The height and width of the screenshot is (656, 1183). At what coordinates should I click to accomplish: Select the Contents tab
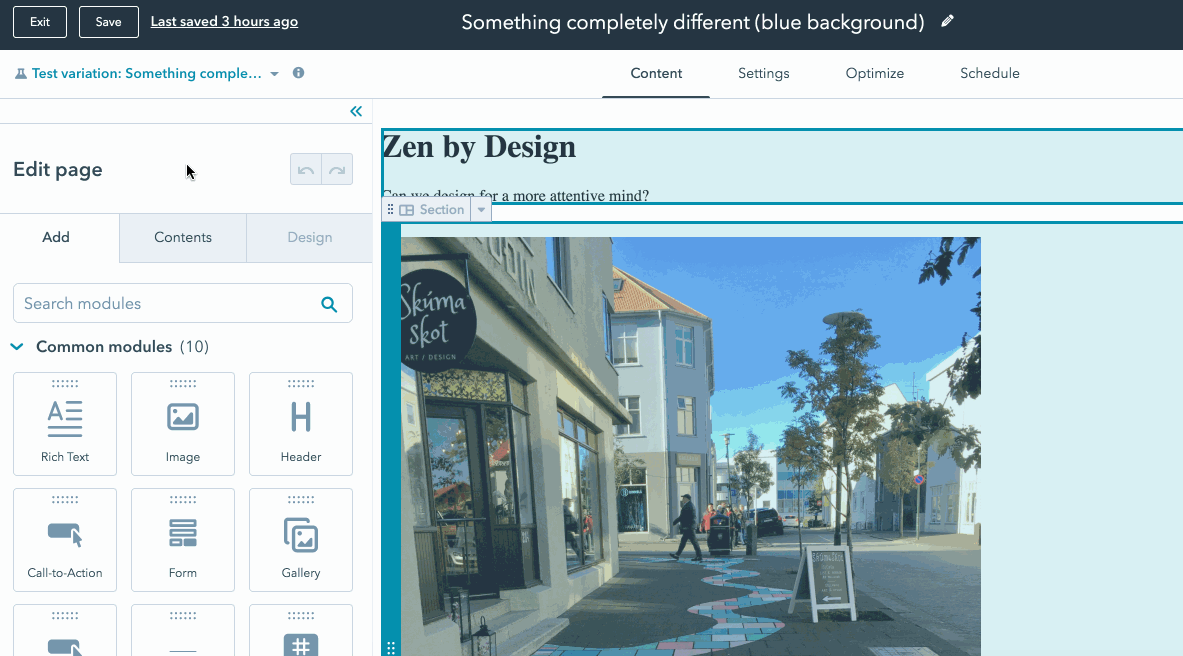pyautogui.click(x=183, y=237)
